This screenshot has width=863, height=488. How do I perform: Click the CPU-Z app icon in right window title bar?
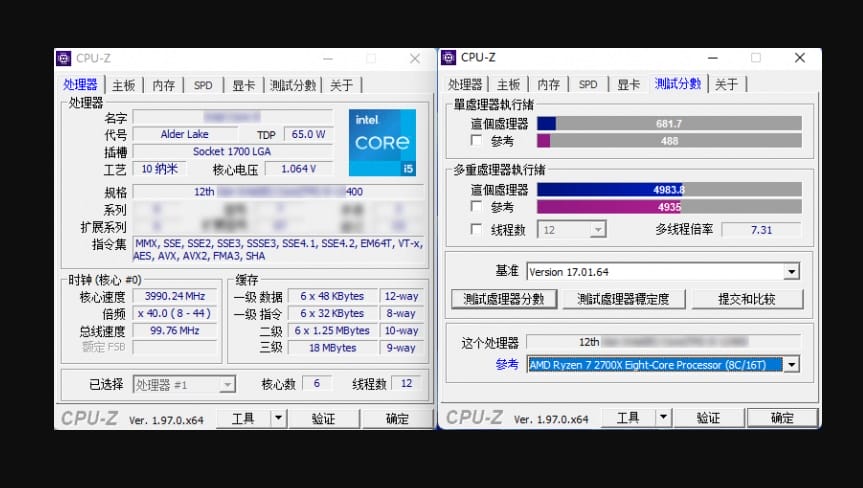(449, 57)
